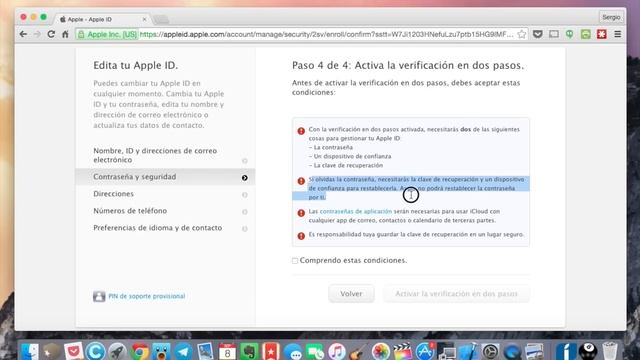The width and height of the screenshot is (640, 360).
Task: Open PIN de soporte provisional link
Action: coord(147,296)
